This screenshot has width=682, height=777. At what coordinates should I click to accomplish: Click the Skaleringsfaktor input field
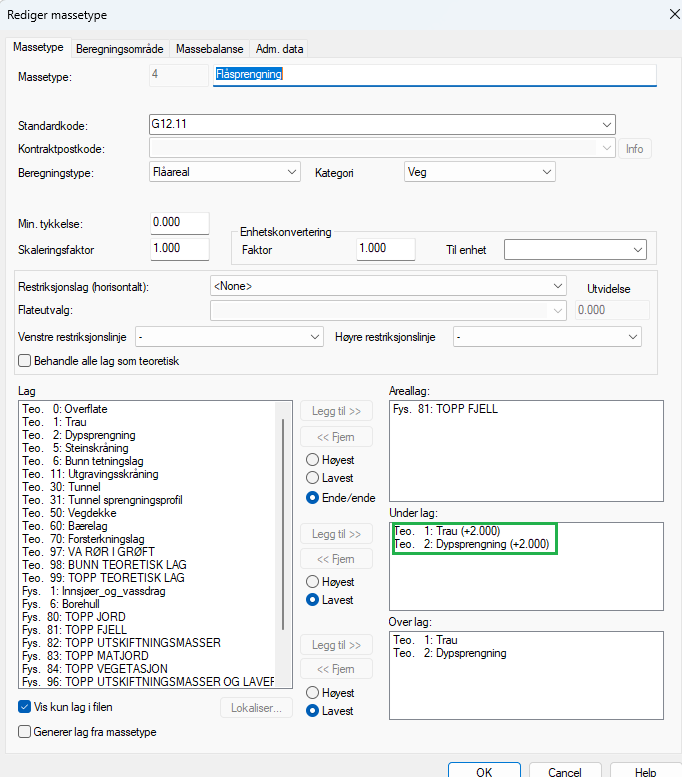[x=179, y=248]
